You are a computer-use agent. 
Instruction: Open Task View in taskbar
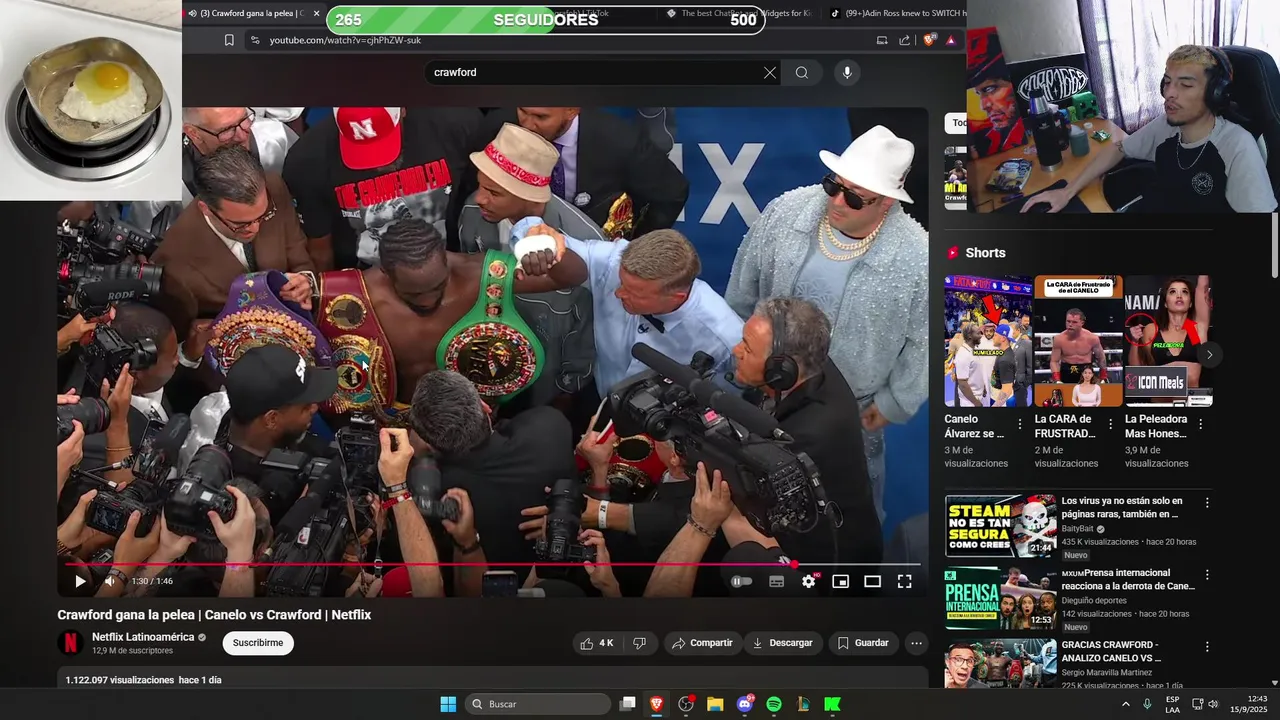pyautogui.click(x=627, y=704)
